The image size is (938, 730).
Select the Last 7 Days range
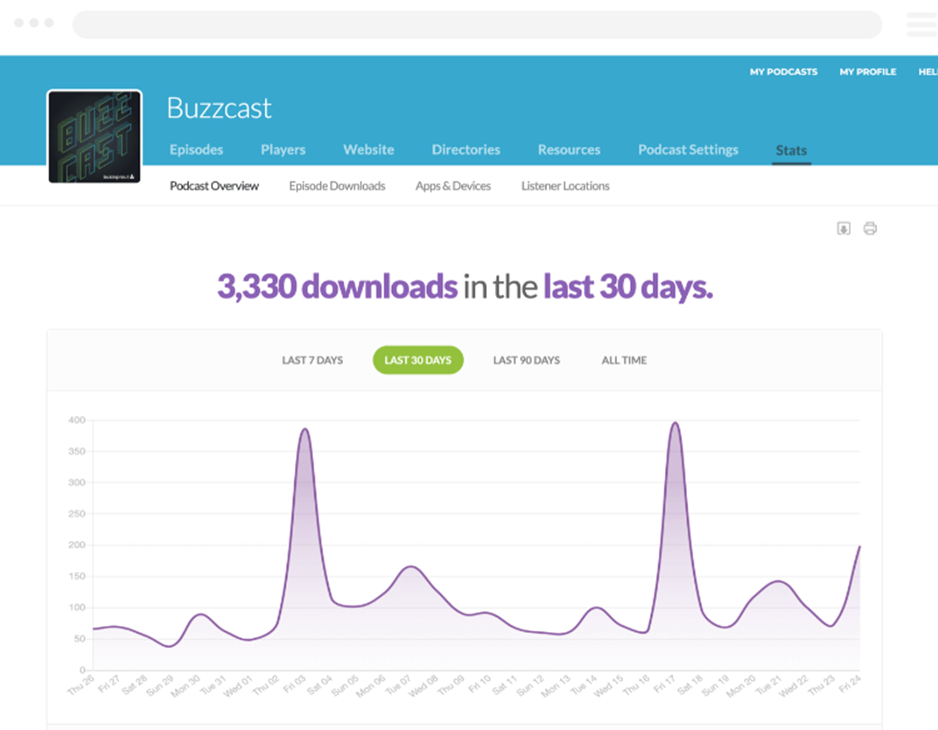(x=312, y=360)
